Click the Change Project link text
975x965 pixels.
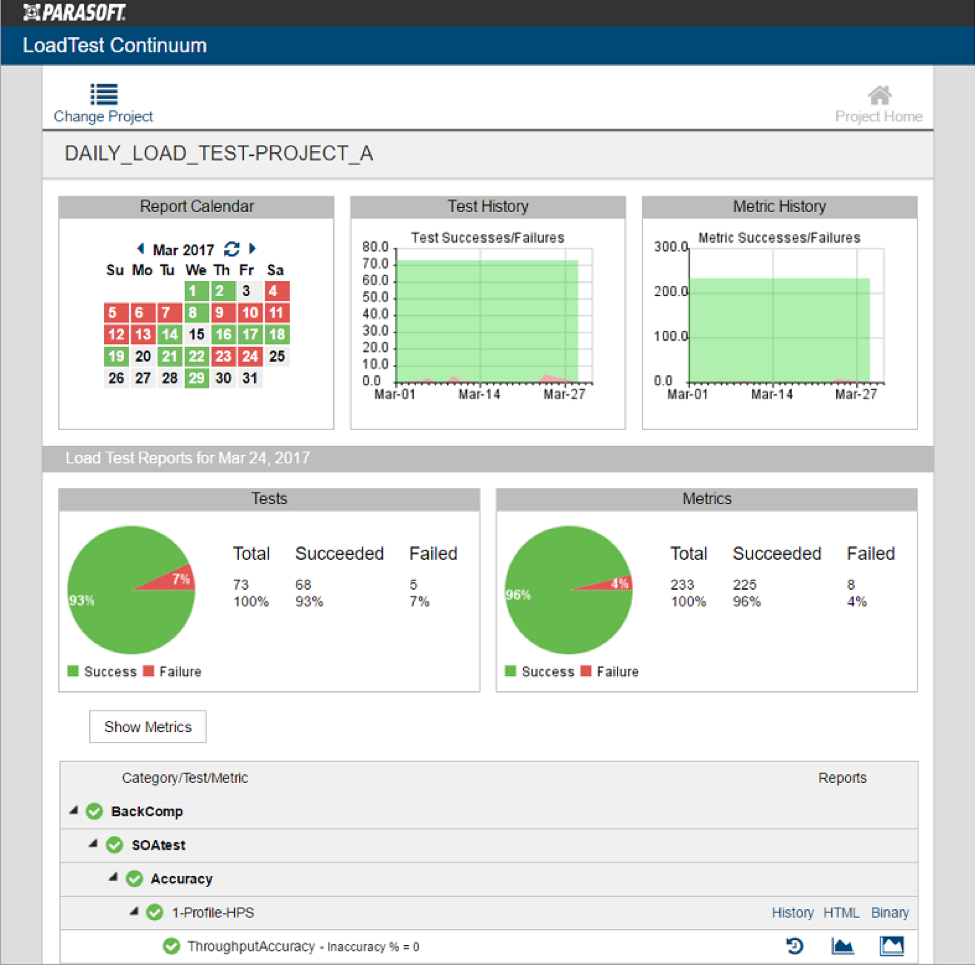click(103, 116)
